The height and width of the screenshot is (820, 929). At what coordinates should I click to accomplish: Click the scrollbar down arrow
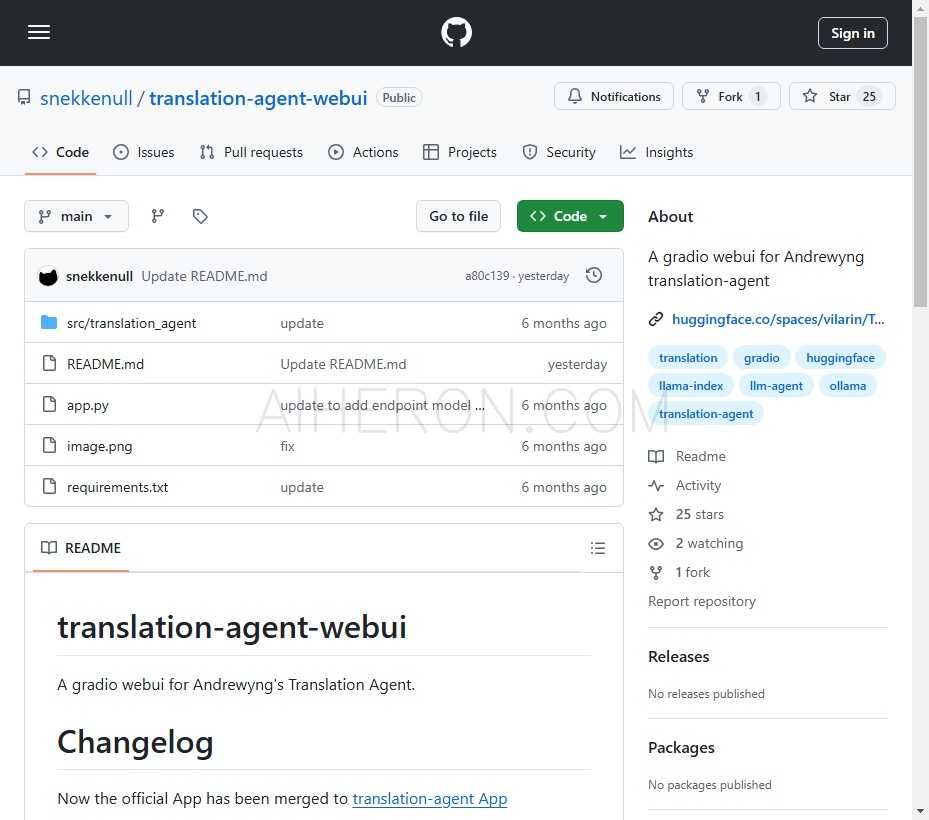tap(920, 811)
